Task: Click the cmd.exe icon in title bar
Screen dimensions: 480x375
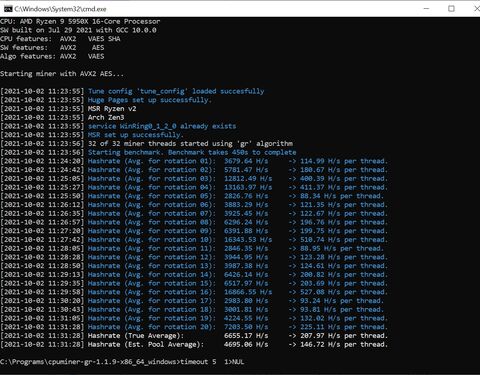Action: [x=8, y=9]
